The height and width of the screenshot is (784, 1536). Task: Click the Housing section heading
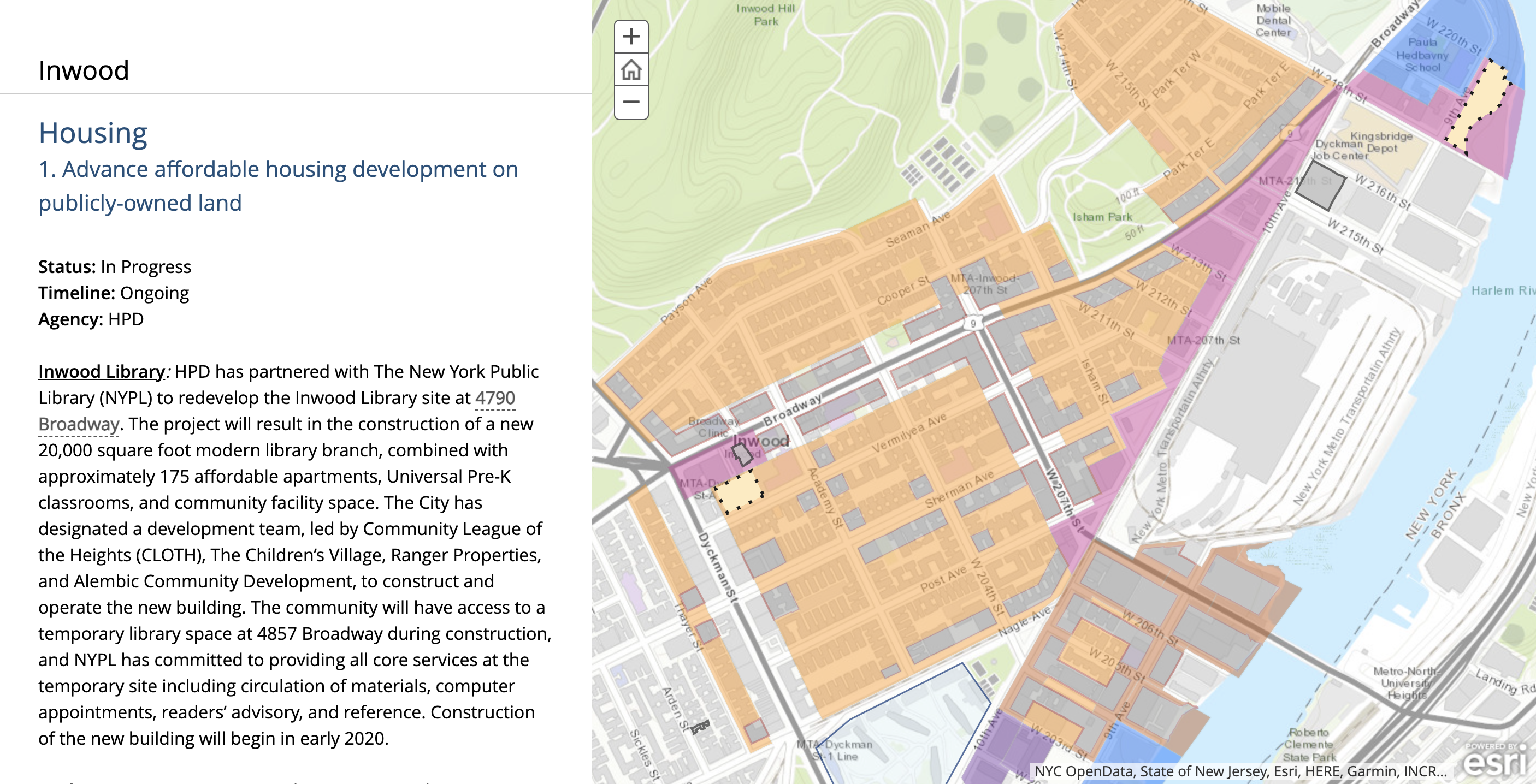click(93, 132)
